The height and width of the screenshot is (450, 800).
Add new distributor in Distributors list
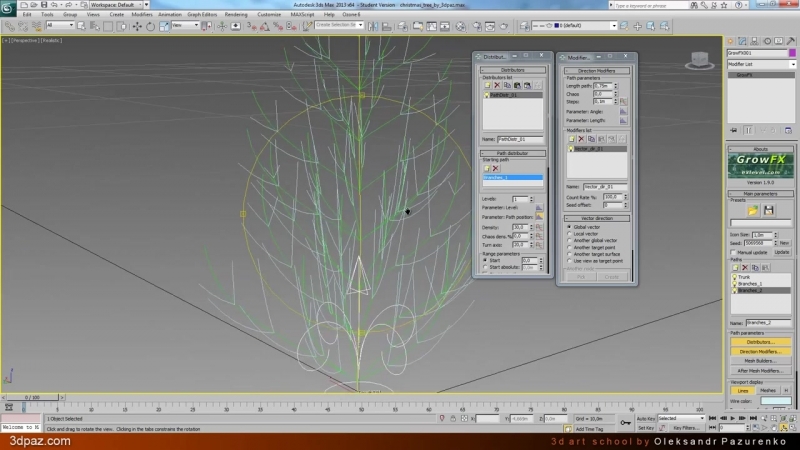click(x=487, y=84)
